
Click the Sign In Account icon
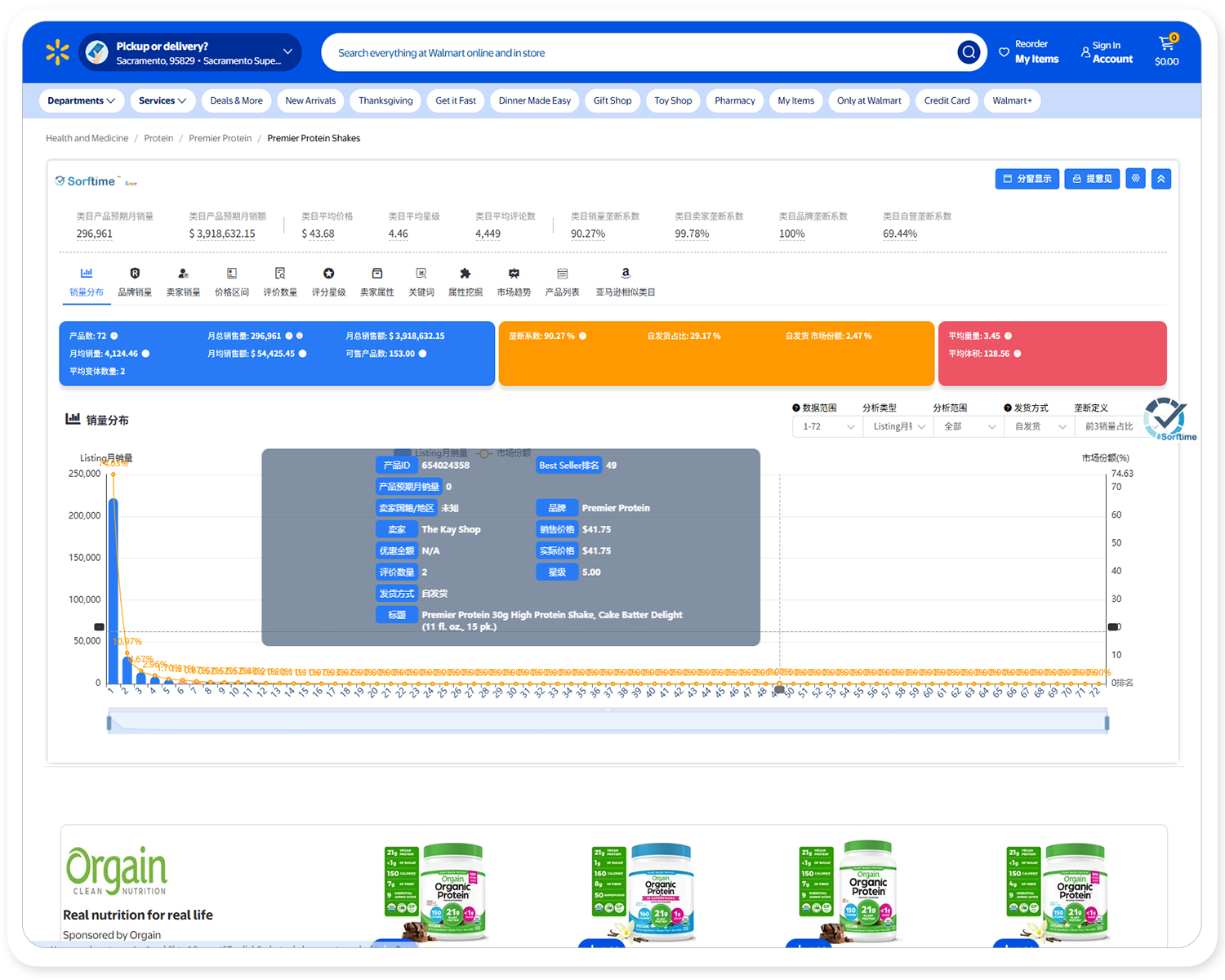[x=1085, y=52]
